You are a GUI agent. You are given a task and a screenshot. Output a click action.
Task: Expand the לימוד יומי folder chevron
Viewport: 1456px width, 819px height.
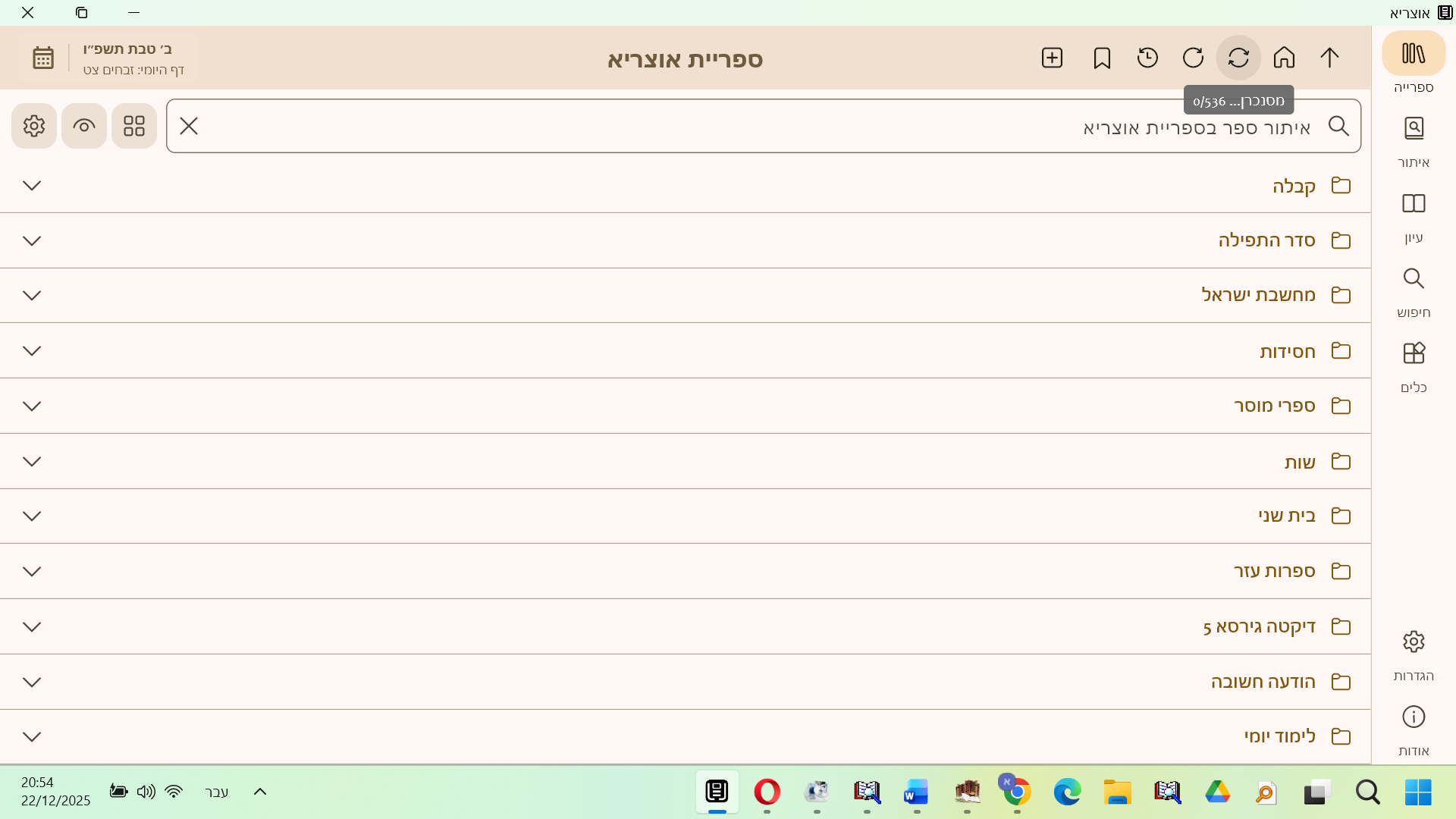click(32, 736)
